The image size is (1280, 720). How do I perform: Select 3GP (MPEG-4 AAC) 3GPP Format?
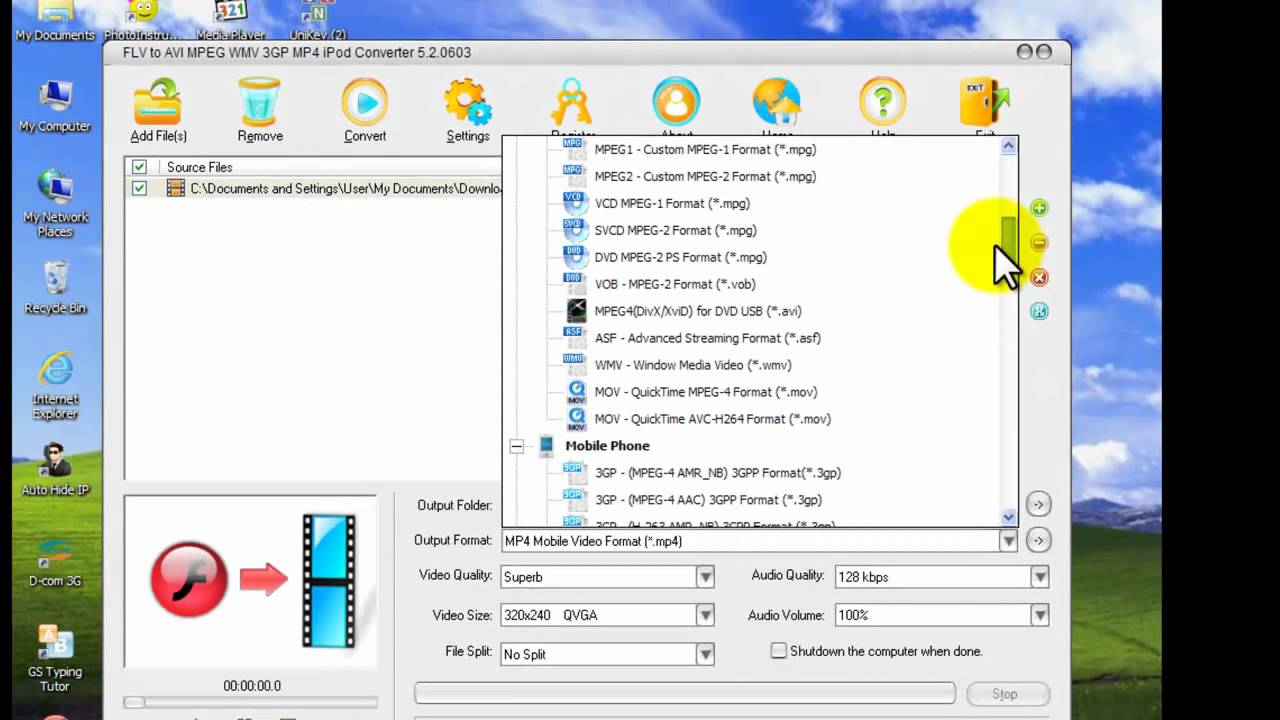[x=708, y=500]
